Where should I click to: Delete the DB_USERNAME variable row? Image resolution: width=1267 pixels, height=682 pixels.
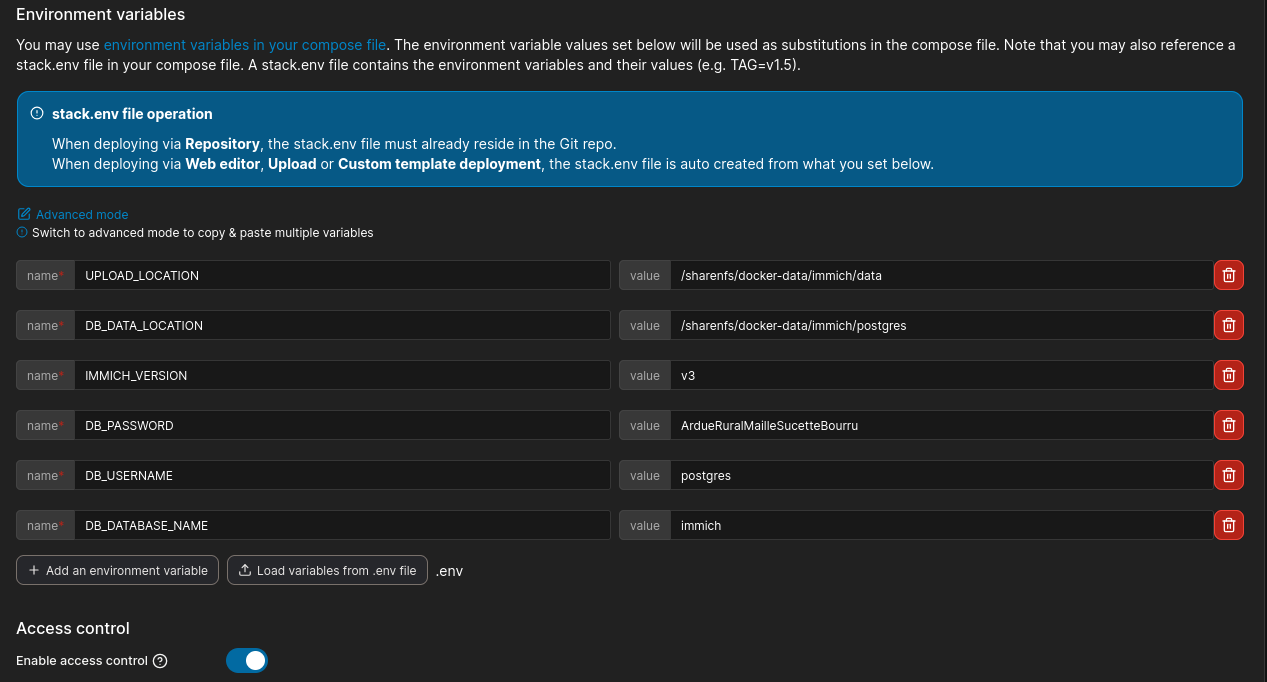click(x=1229, y=475)
